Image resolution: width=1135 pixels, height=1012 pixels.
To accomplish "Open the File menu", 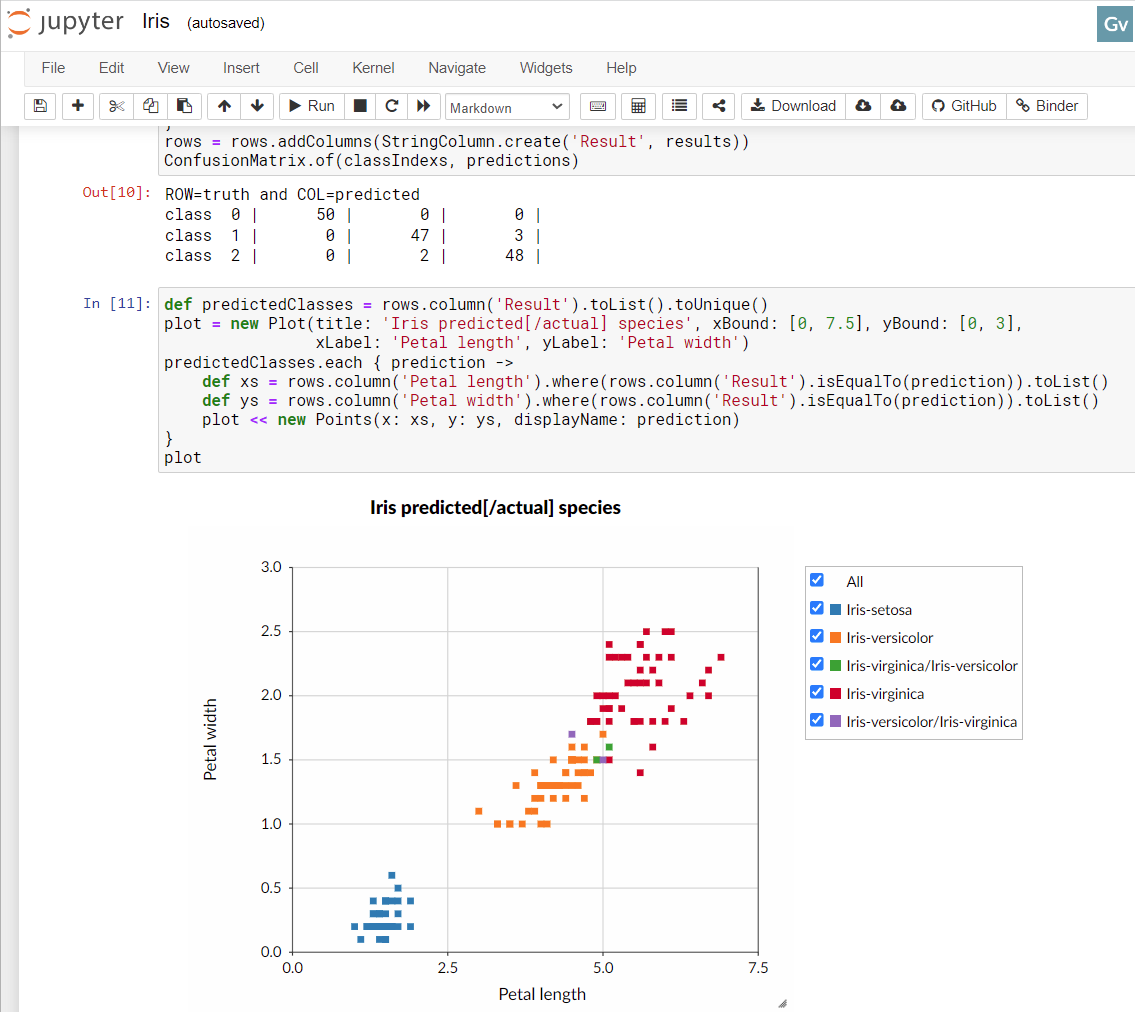I will coord(53,68).
